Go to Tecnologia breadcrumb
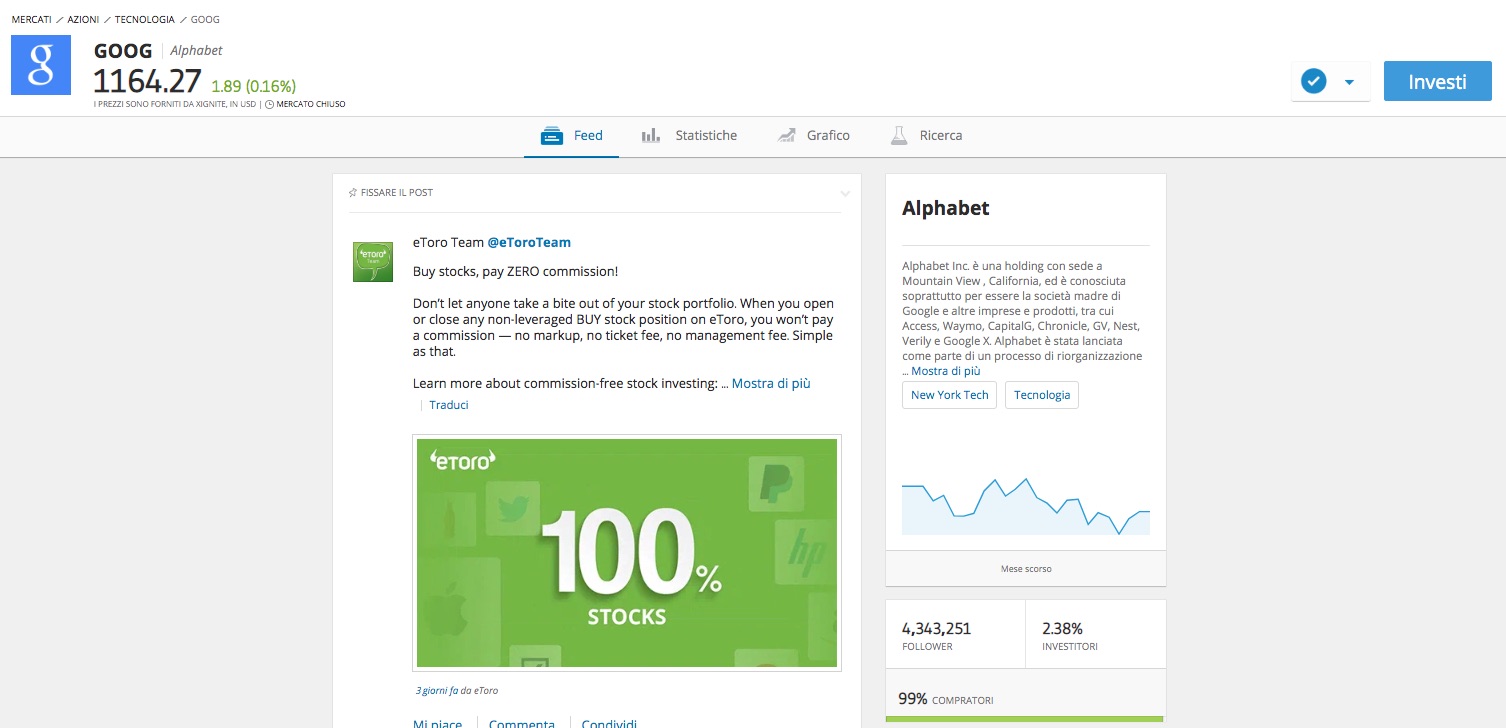The width and height of the screenshot is (1506, 728). tap(144, 20)
